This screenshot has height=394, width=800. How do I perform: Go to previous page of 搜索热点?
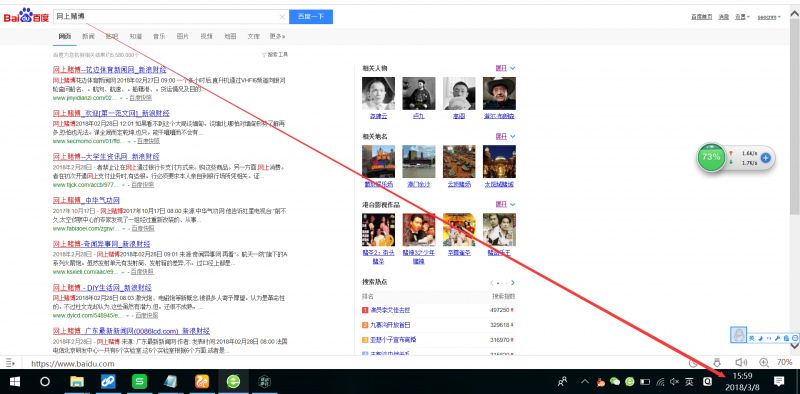pos(492,283)
